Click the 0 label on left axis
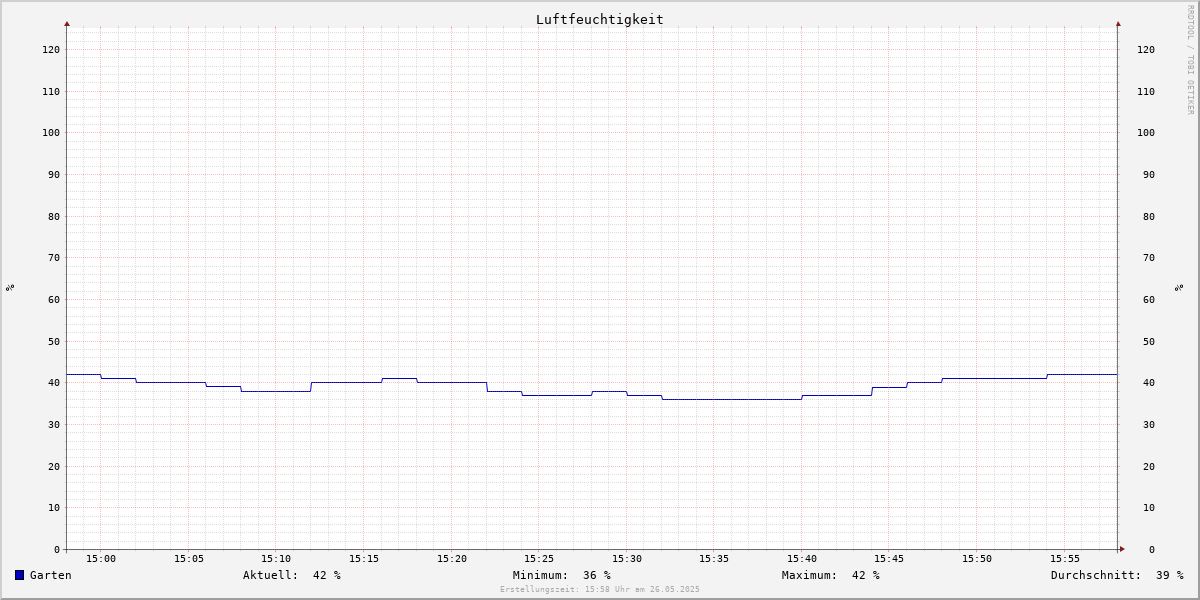This screenshot has height=600, width=1200. (57, 550)
